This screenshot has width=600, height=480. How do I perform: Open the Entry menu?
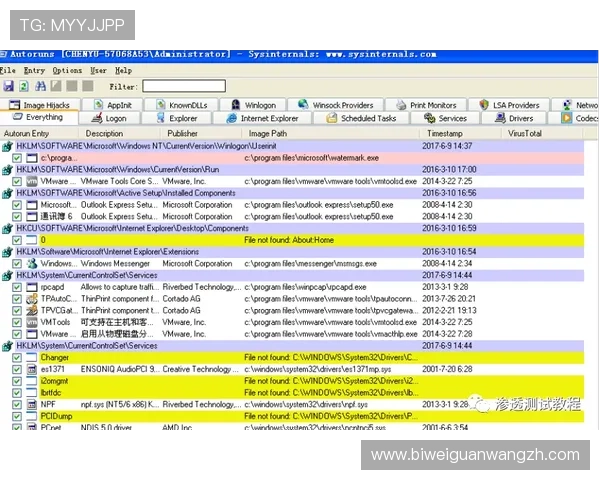tap(34, 70)
